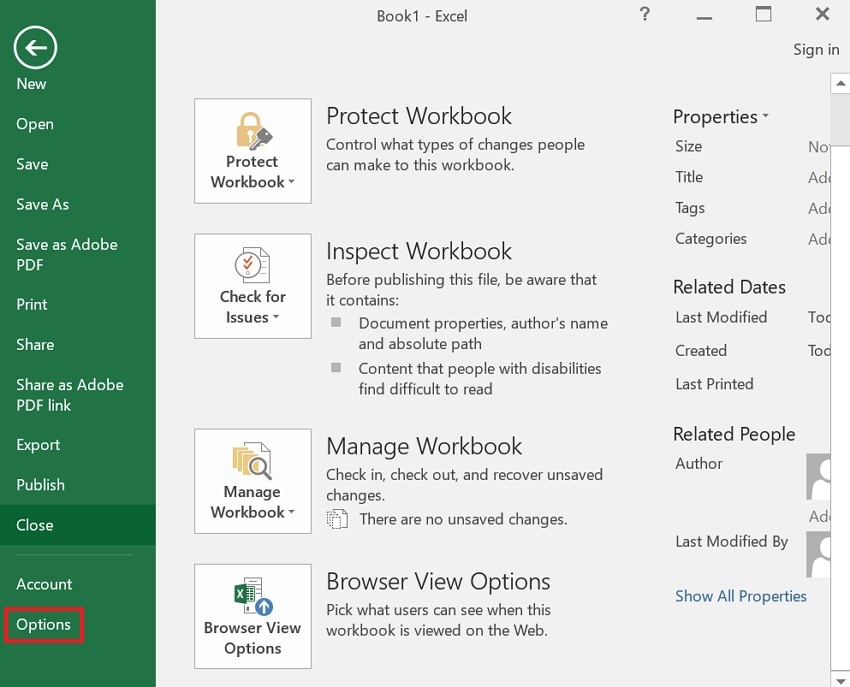850x687 pixels.
Task: Click the Manage Workbook magnifier icon
Action: (253, 461)
